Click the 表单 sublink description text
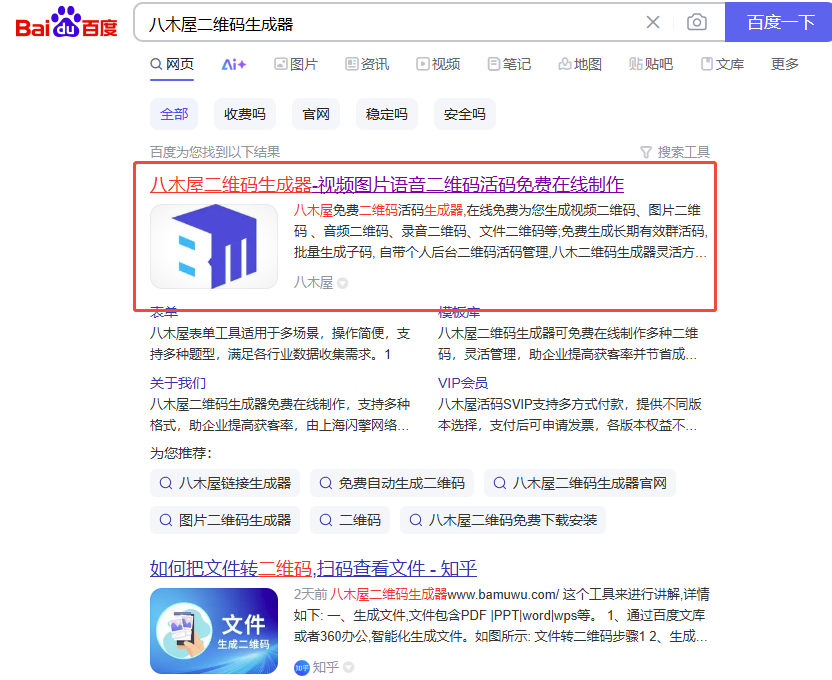The width and height of the screenshot is (832, 680). [280, 344]
